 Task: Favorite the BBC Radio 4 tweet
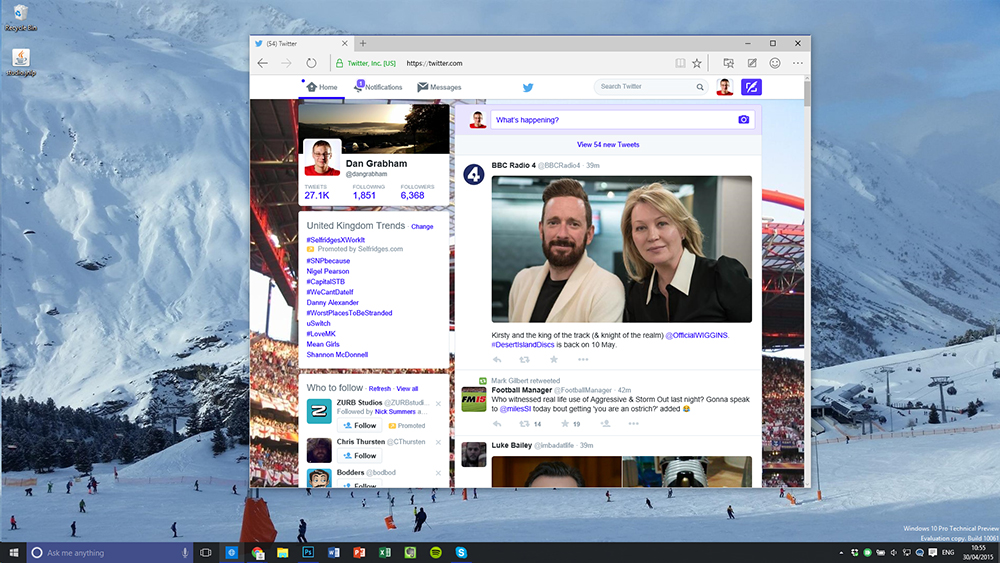tap(554, 360)
